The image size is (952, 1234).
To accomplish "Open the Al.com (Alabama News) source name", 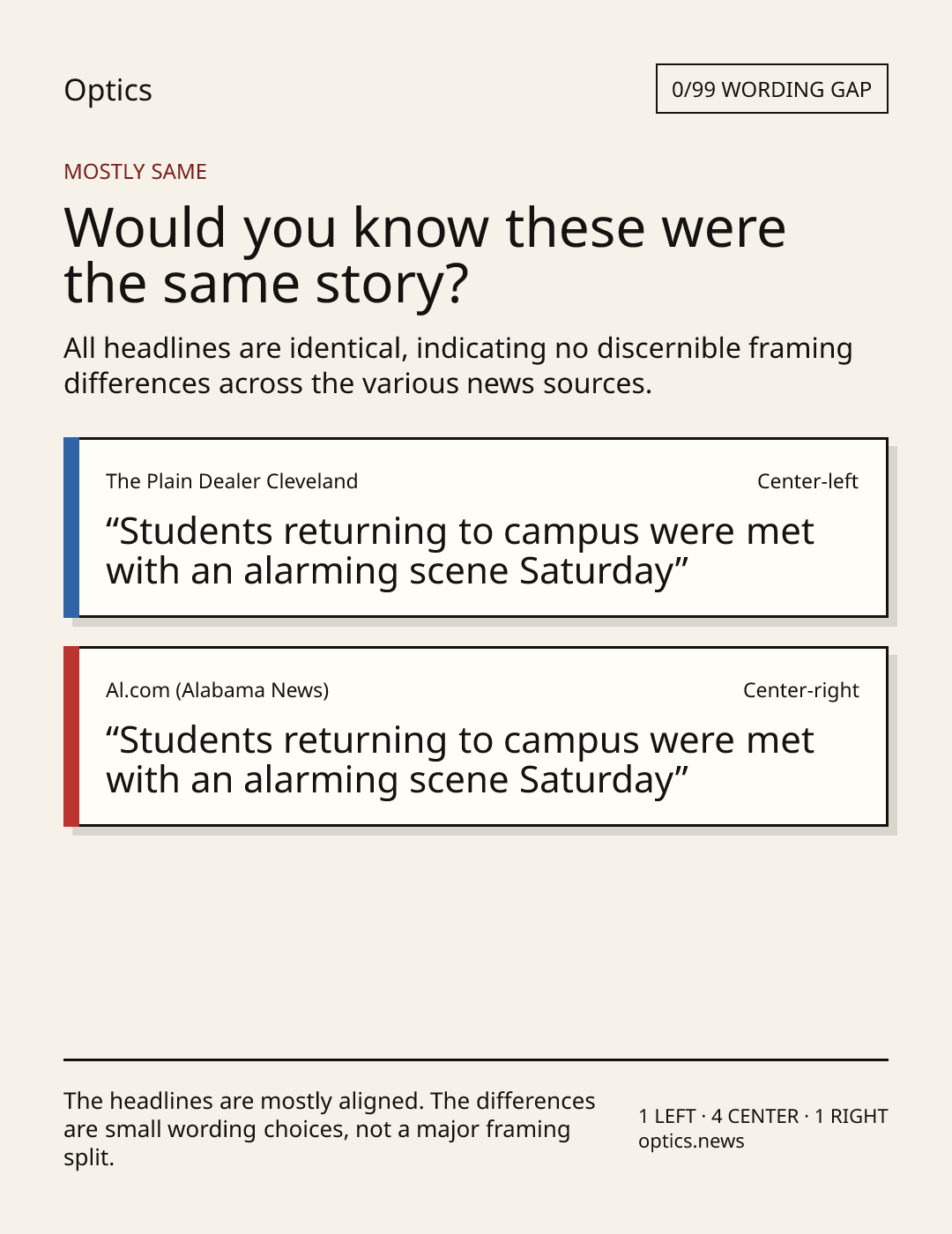I will [x=218, y=690].
